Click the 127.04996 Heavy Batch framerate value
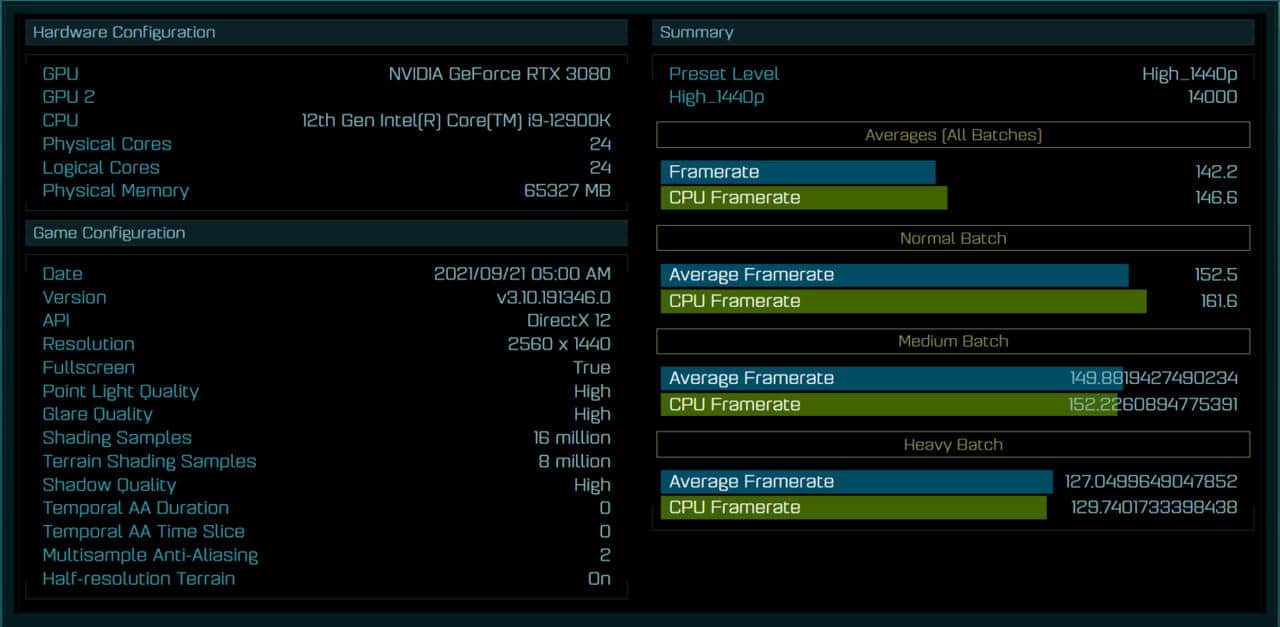The height and width of the screenshot is (627, 1280). pyautogui.click(x=1150, y=482)
